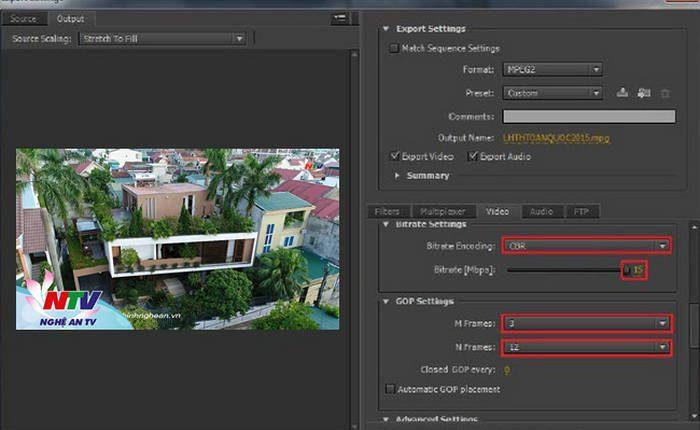Enable Automatic GOP placement

pyautogui.click(x=390, y=389)
